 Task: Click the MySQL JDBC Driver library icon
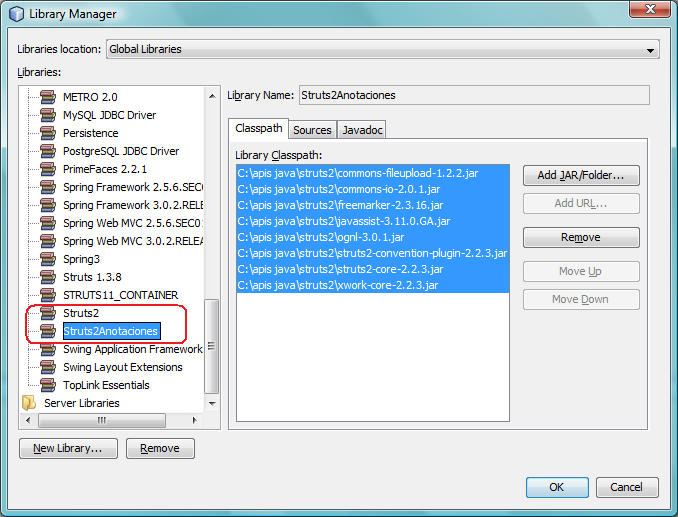click(x=48, y=115)
